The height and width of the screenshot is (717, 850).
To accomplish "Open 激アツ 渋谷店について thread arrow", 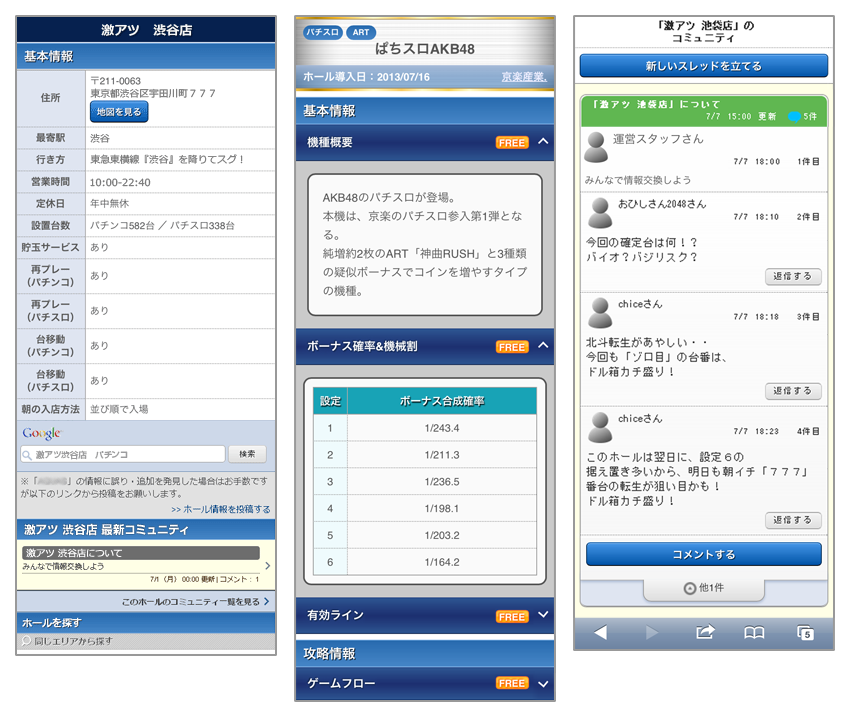I will point(267,565).
